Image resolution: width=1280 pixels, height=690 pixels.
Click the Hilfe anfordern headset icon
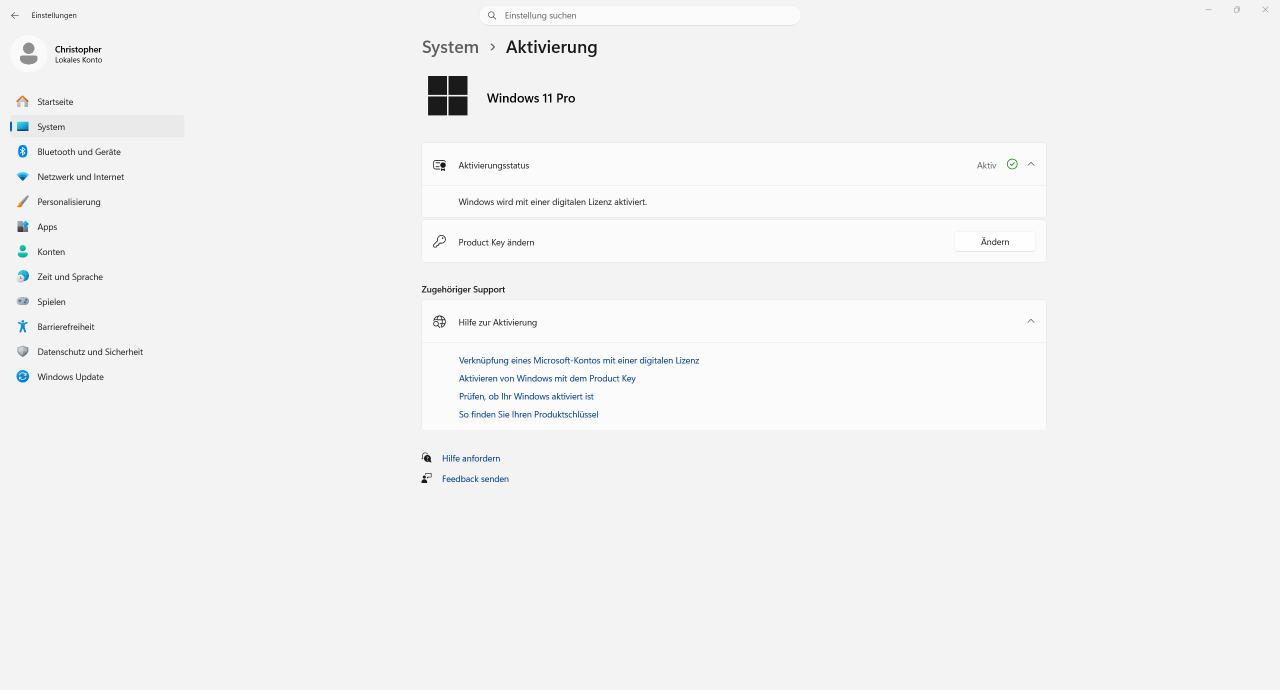[x=427, y=458]
